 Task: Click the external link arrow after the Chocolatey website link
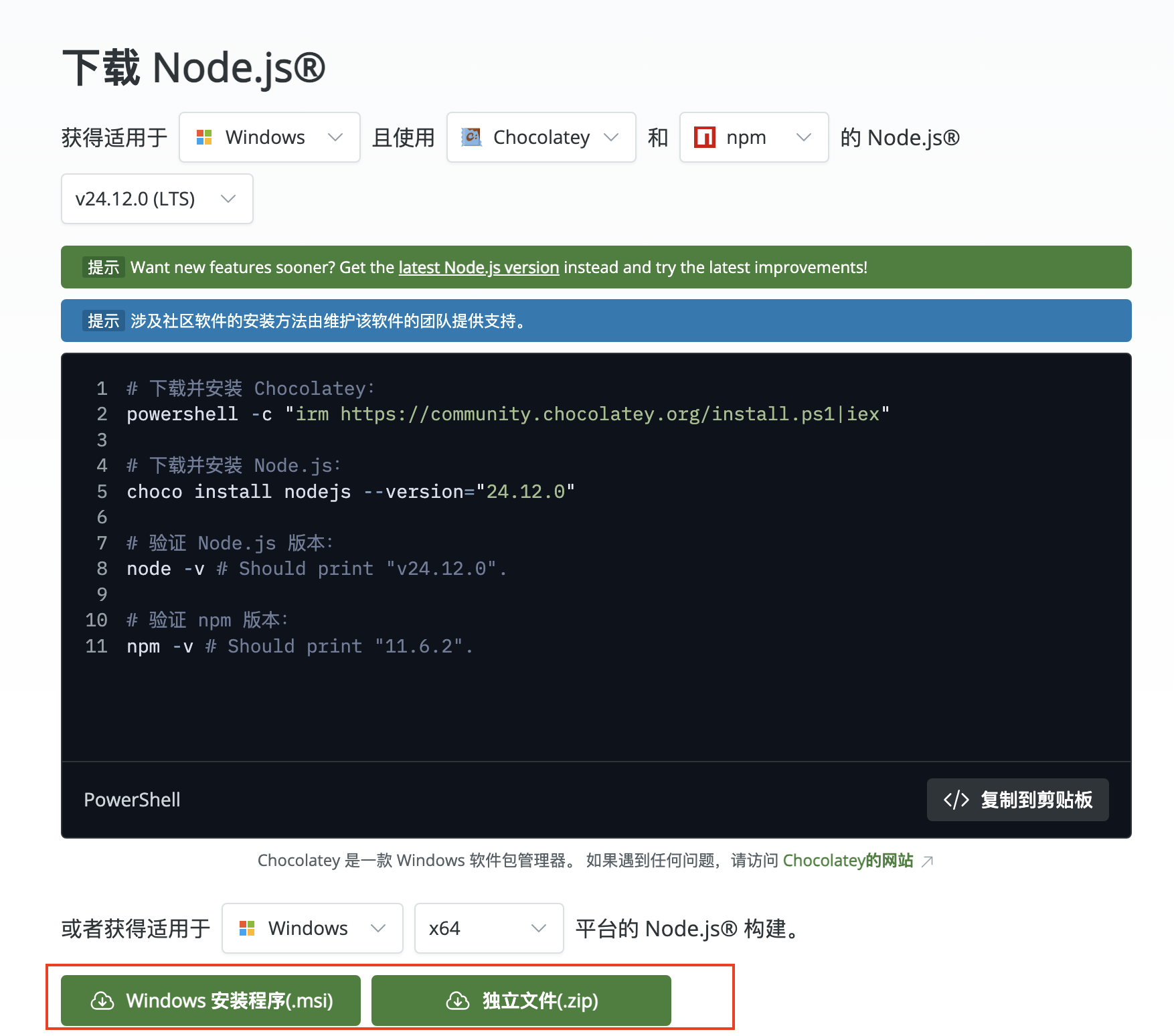point(927,861)
